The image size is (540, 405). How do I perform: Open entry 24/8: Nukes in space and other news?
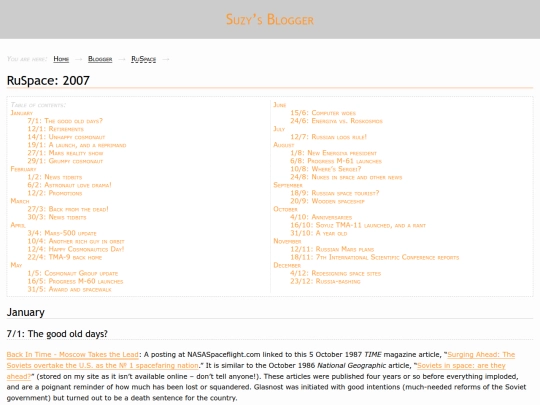coord(346,177)
